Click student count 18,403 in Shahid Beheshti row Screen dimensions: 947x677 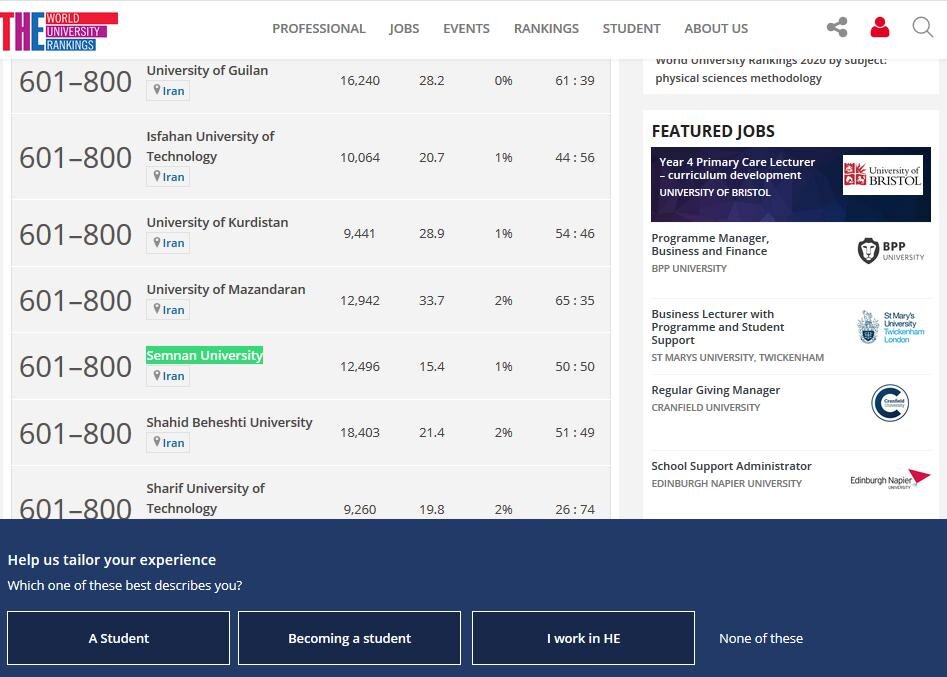click(x=360, y=432)
